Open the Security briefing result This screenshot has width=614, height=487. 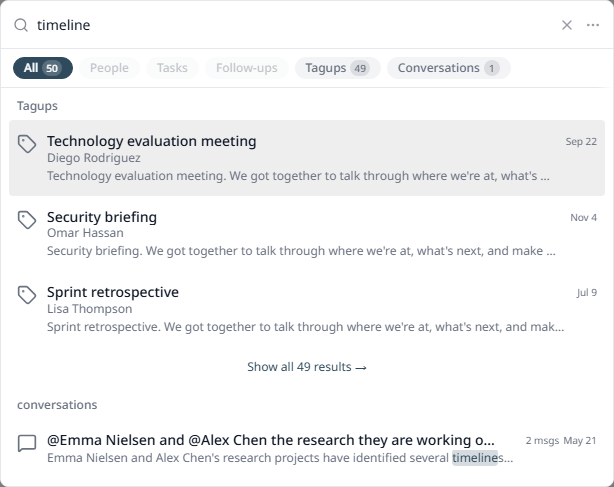[x=307, y=234]
